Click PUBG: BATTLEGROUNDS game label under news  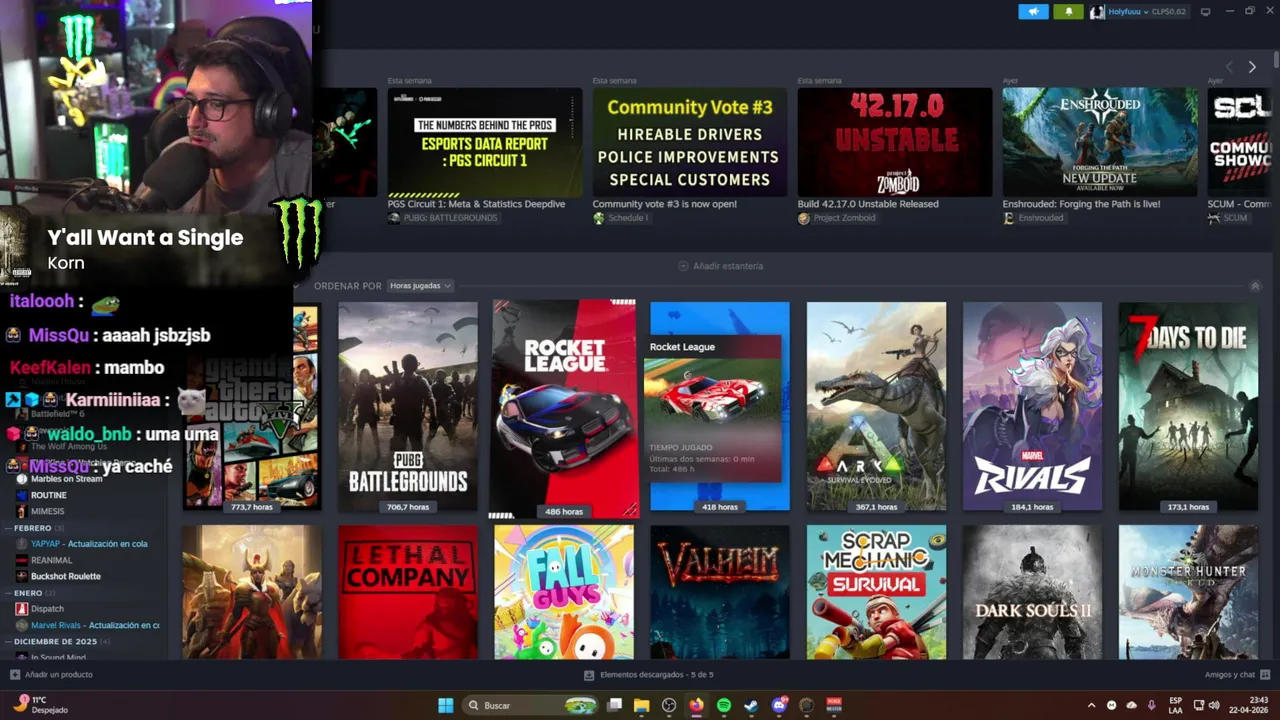point(442,218)
